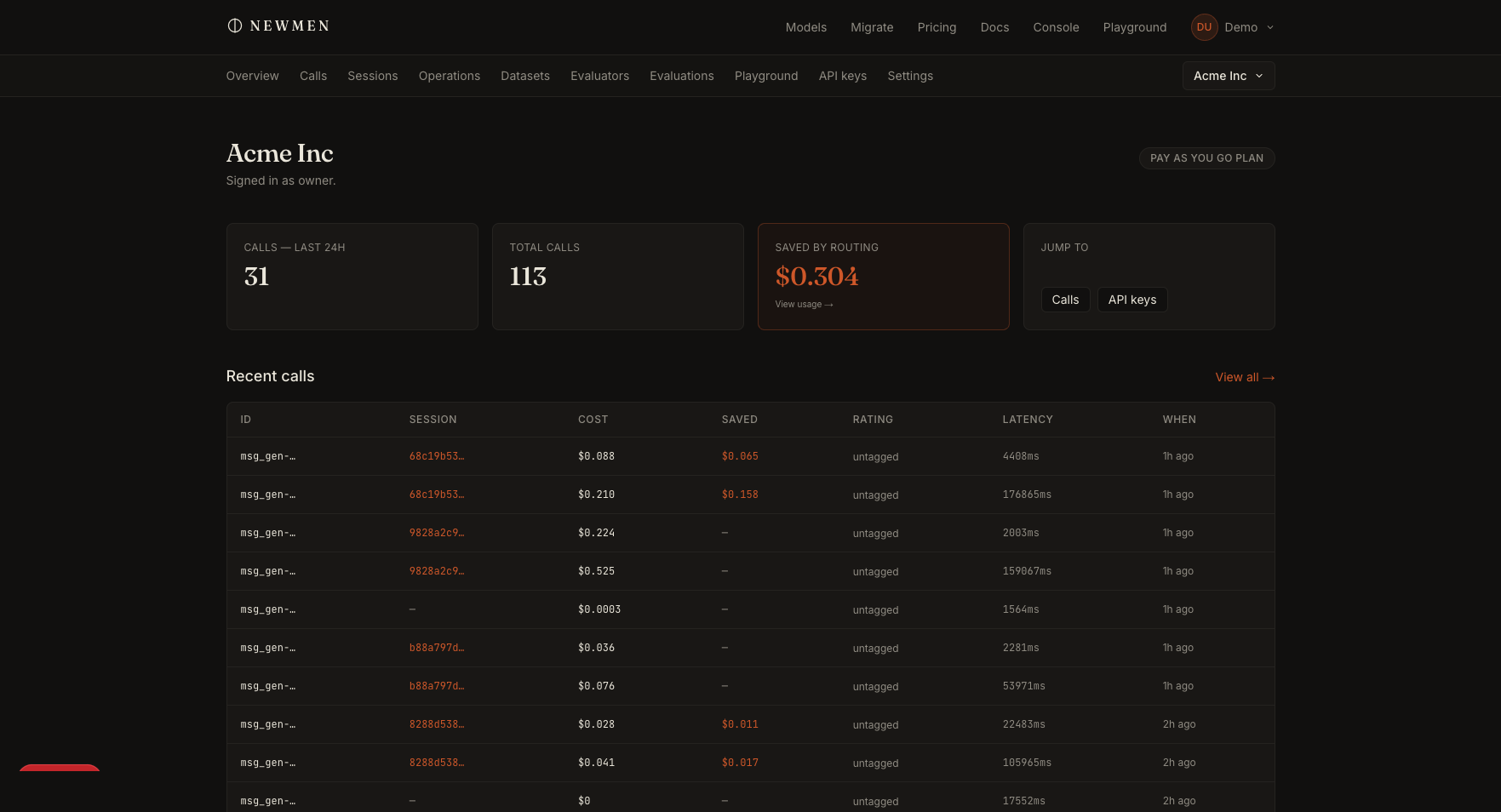The height and width of the screenshot is (812, 1501).
Task: Click the msg_gen call ID costing $0.0003
Action: point(268,609)
